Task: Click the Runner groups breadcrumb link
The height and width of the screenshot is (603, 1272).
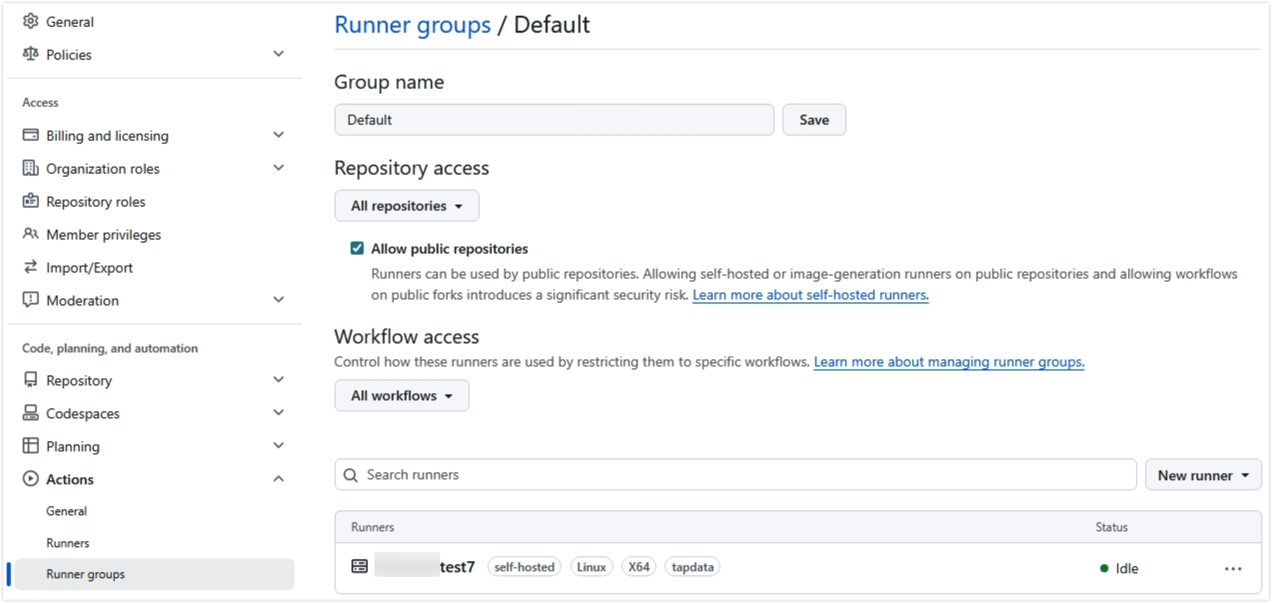Action: click(412, 24)
